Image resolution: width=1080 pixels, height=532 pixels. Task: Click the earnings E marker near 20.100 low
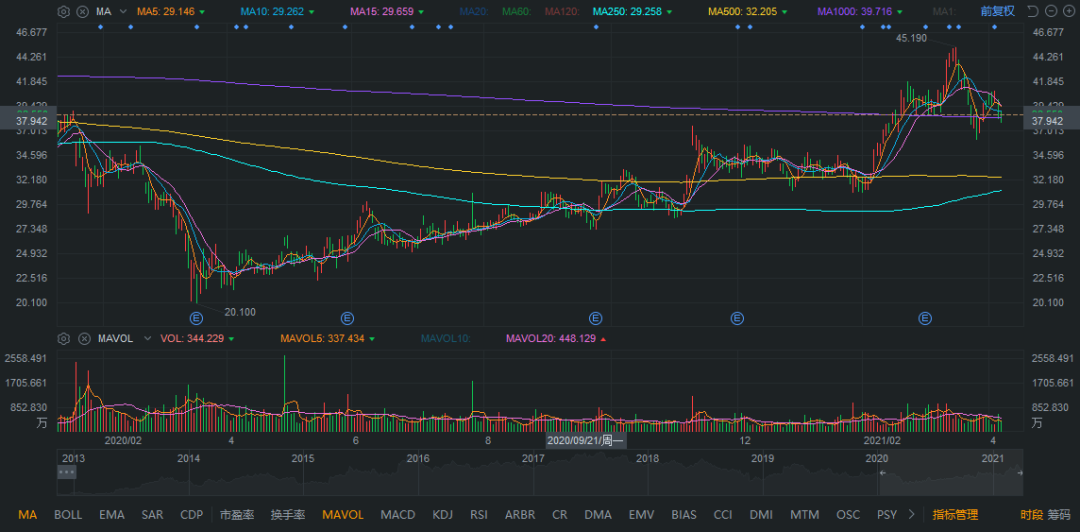(x=196, y=318)
